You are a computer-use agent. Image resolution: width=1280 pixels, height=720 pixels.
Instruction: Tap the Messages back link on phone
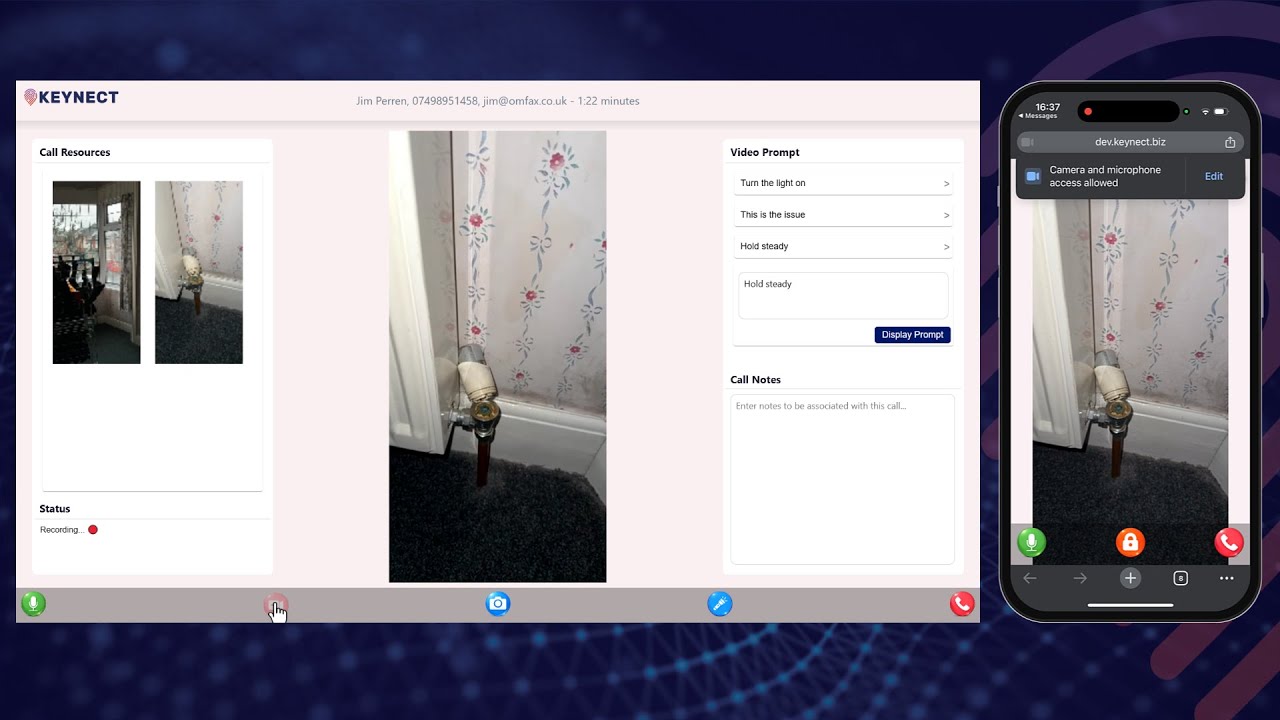(x=1037, y=116)
